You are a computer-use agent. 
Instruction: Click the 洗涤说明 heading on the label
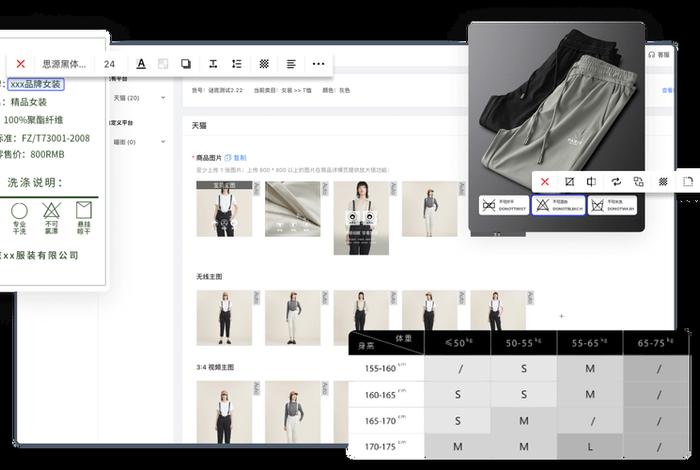point(35,182)
